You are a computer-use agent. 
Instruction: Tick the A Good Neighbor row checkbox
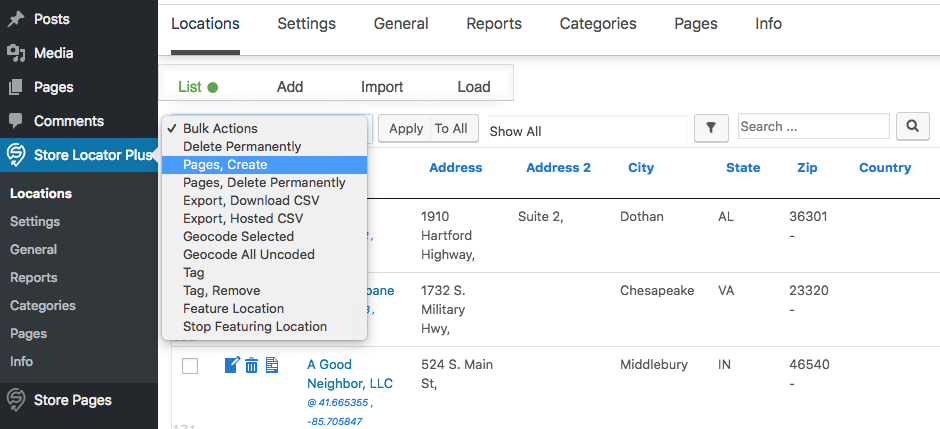190,366
